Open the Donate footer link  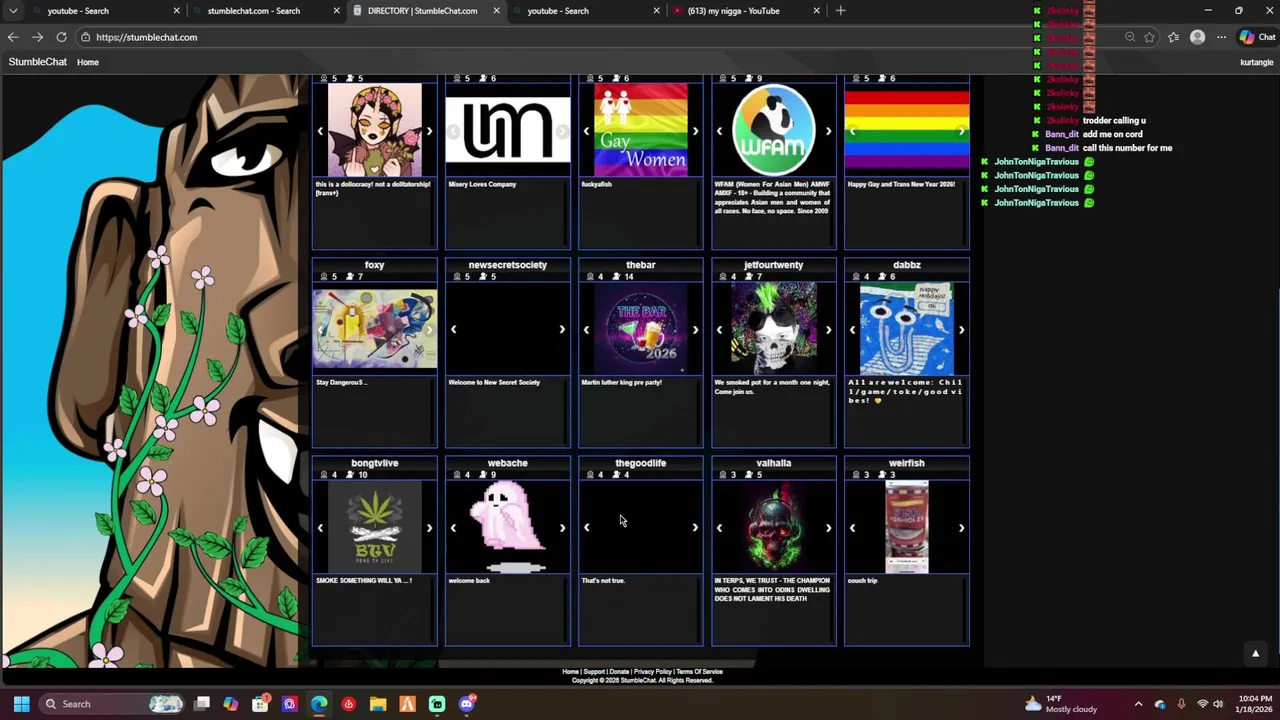pyautogui.click(x=619, y=672)
